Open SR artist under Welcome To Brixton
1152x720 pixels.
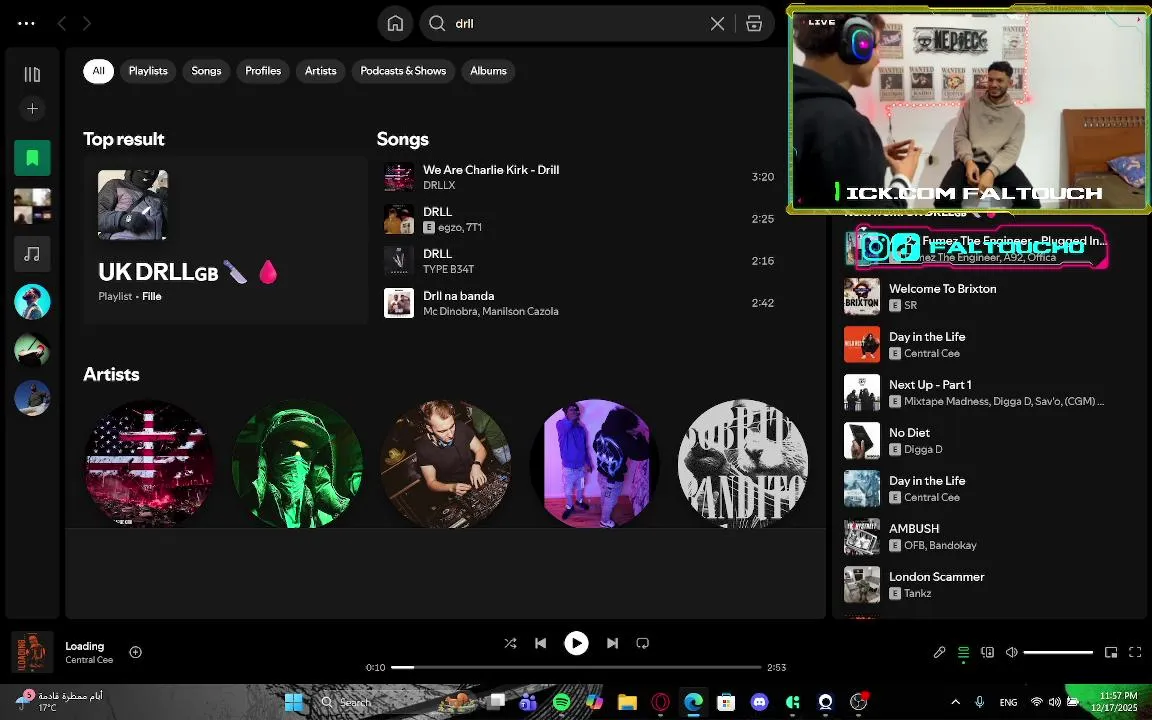click(x=910, y=306)
